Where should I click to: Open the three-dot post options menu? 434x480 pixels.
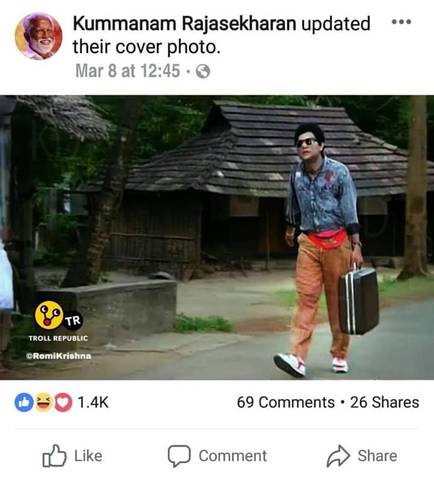pyautogui.click(x=401, y=22)
